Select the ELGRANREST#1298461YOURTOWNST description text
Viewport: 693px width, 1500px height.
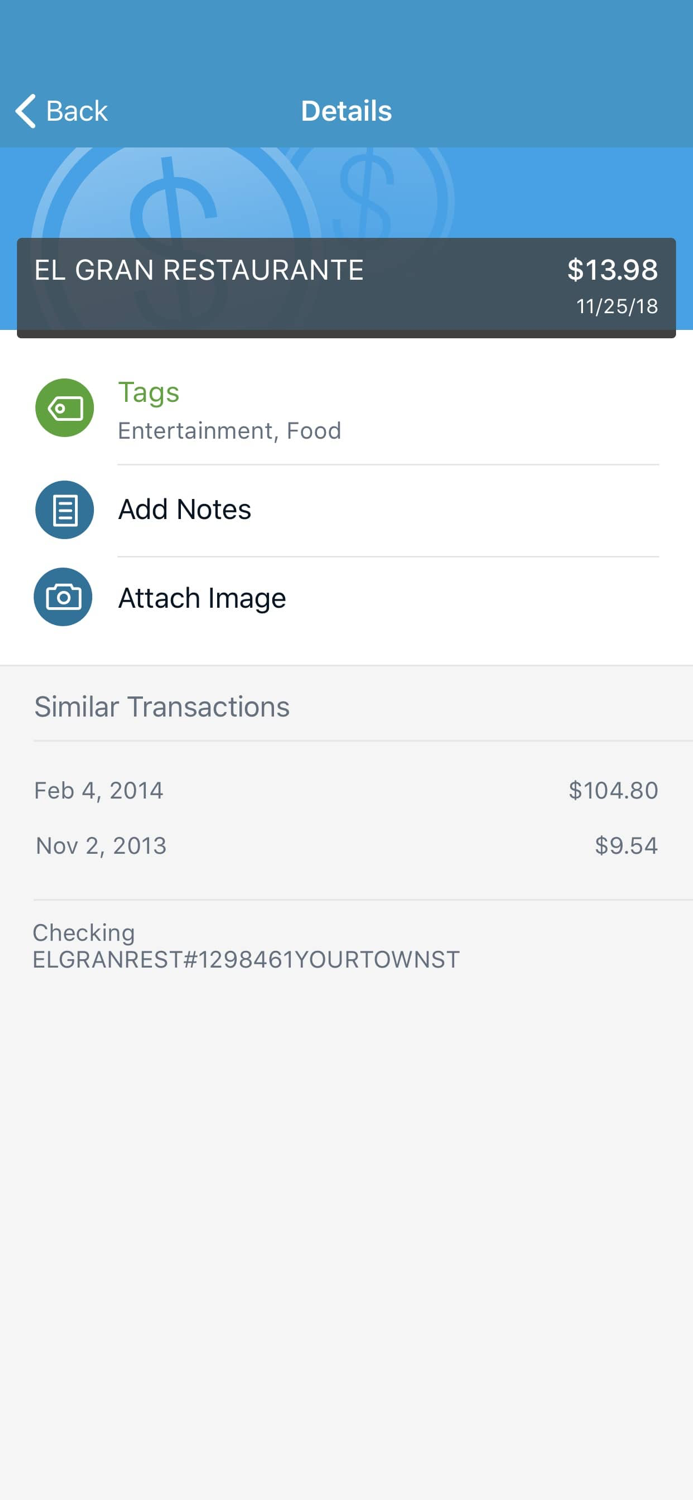pos(246,960)
